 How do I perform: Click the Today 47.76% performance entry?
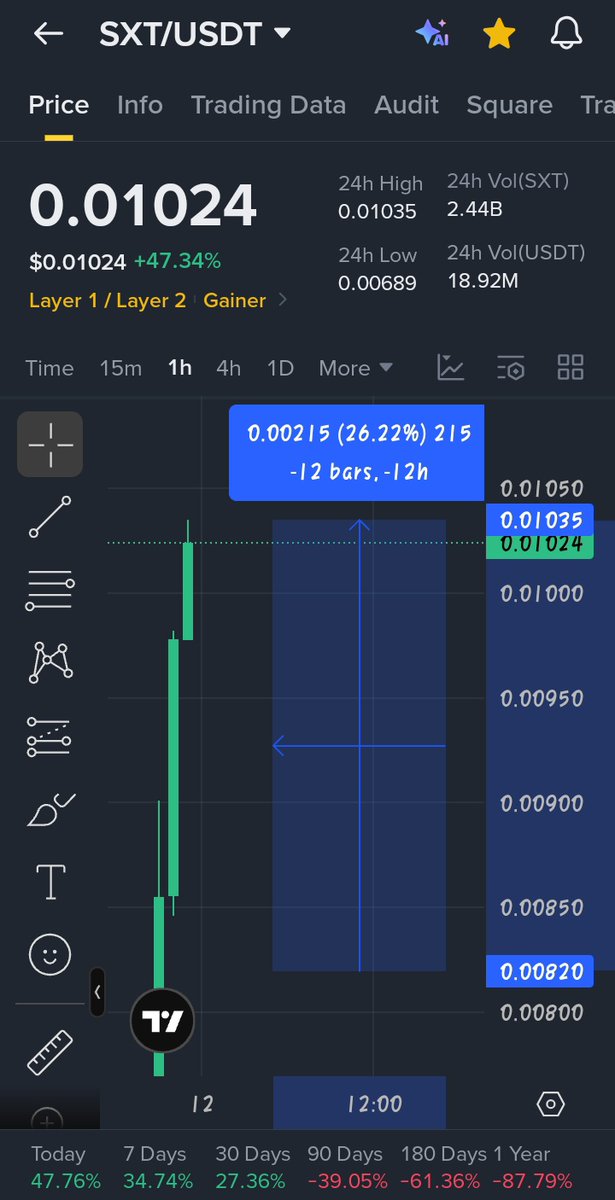(66, 1167)
